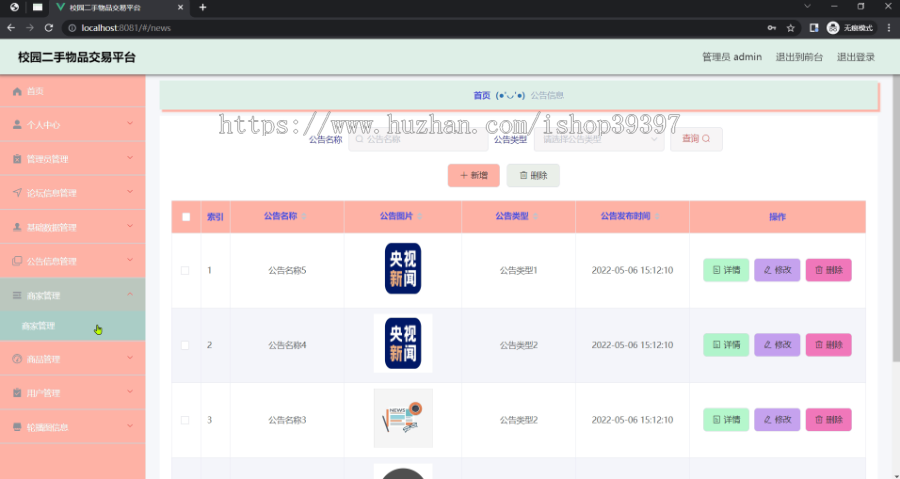Click the 商家管理 list icon
The height and width of the screenshot is (479, 900).
point(17,295)
